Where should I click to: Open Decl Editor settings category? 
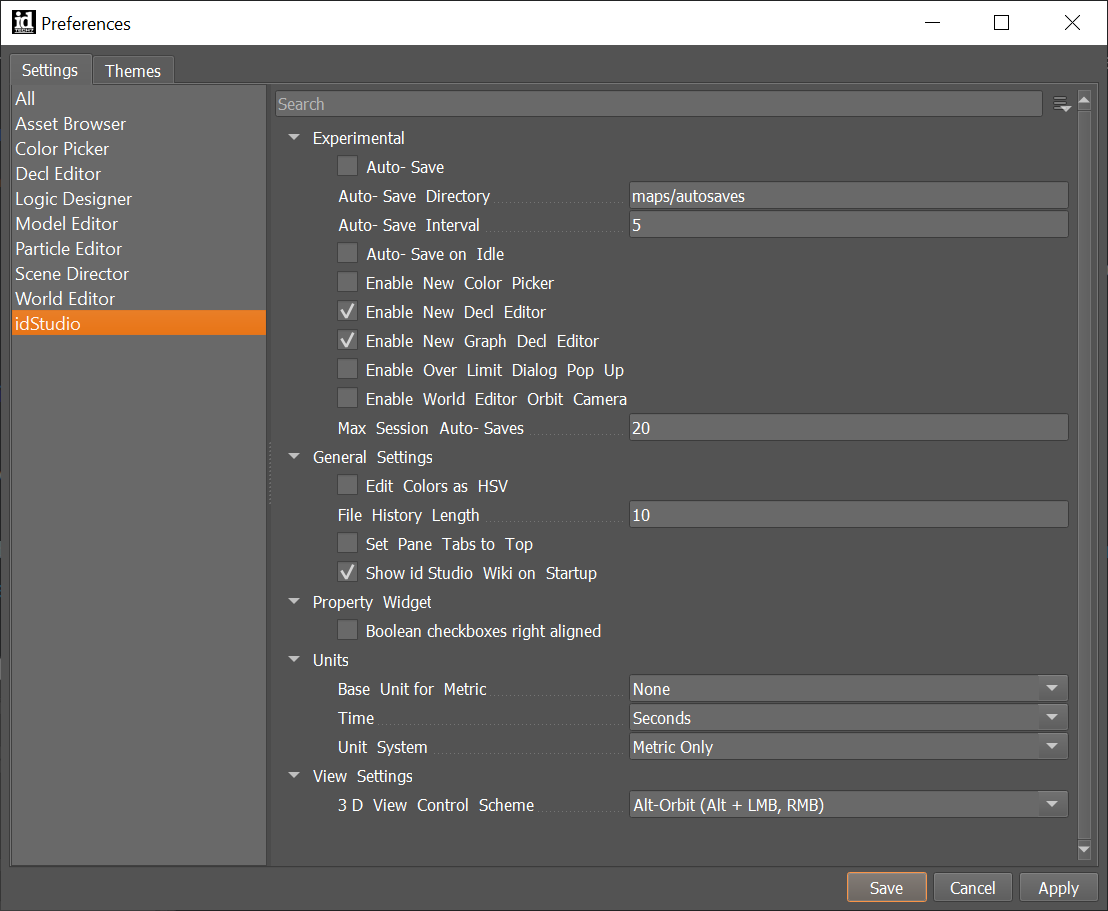coord(138,173)
